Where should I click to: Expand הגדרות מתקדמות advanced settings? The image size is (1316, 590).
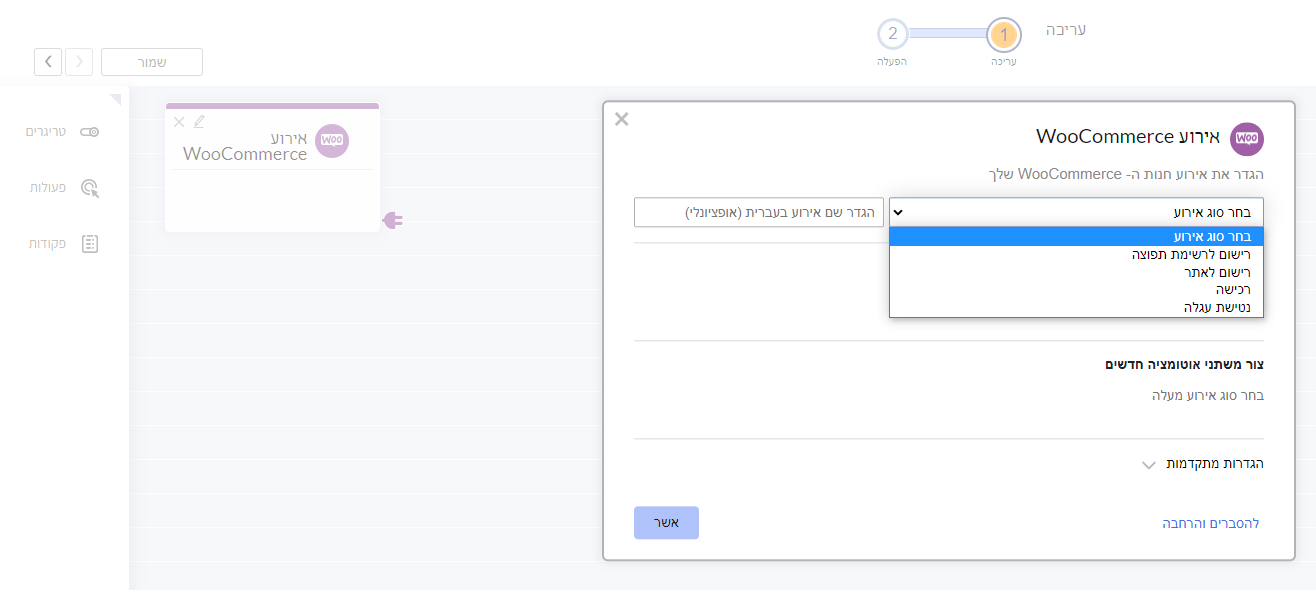[x=1203, y=464]
